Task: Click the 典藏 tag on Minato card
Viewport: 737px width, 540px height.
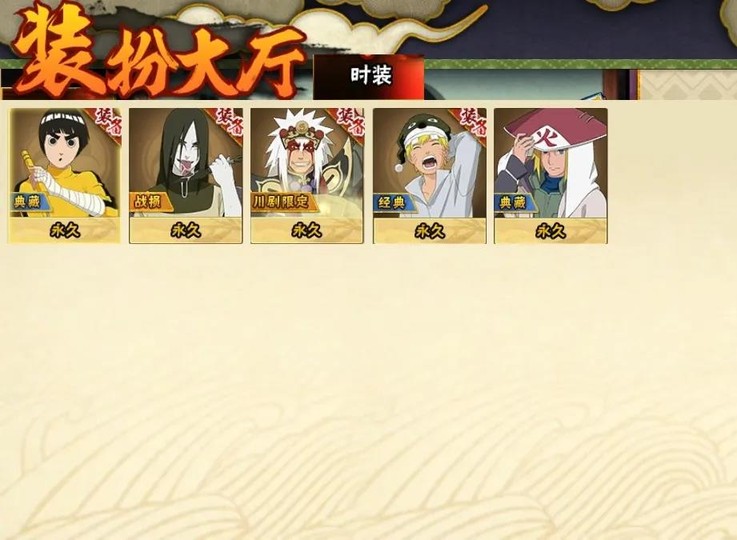Action: (x=514, y=202)
